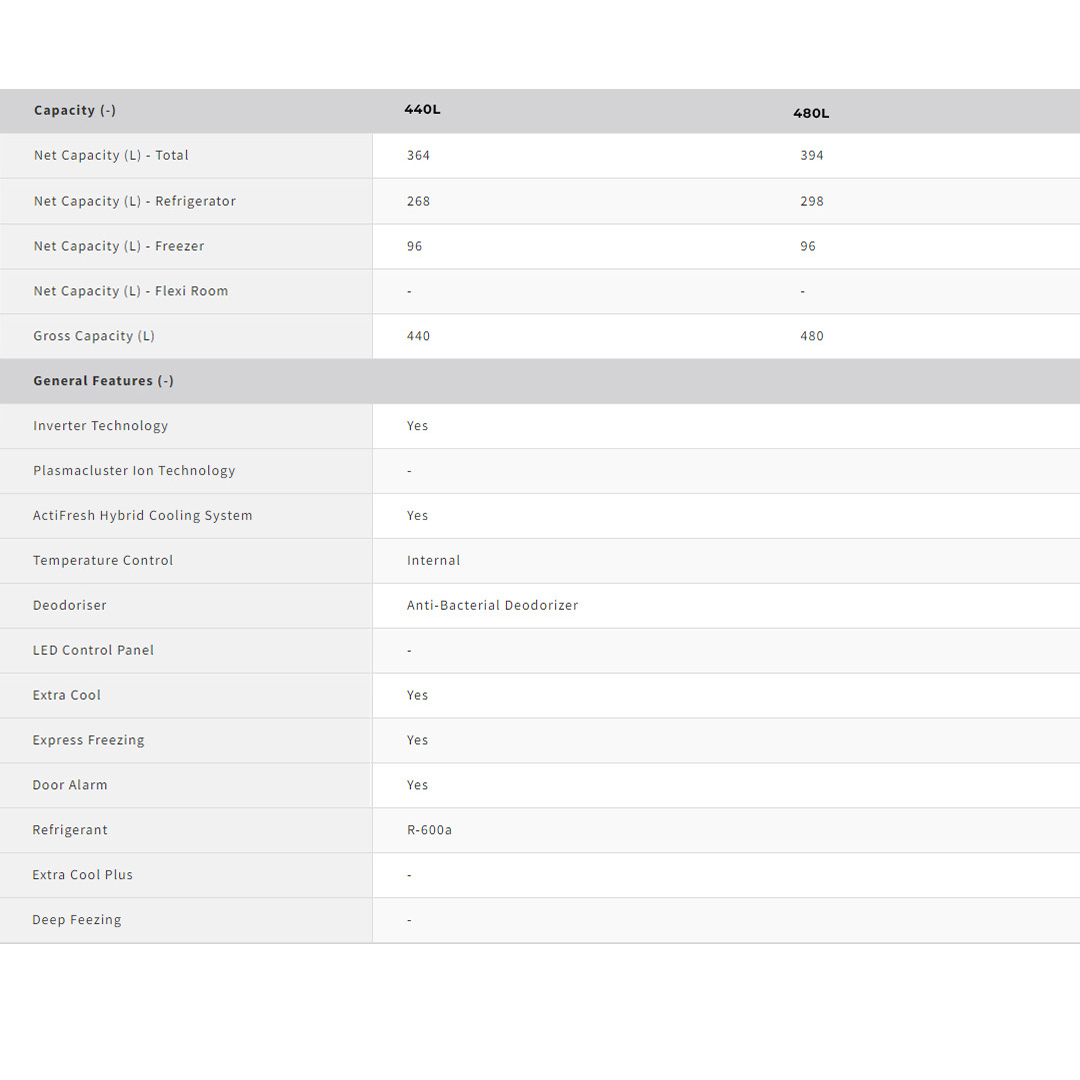Click the R-600a refrigerant value

[x=429, y=830]
